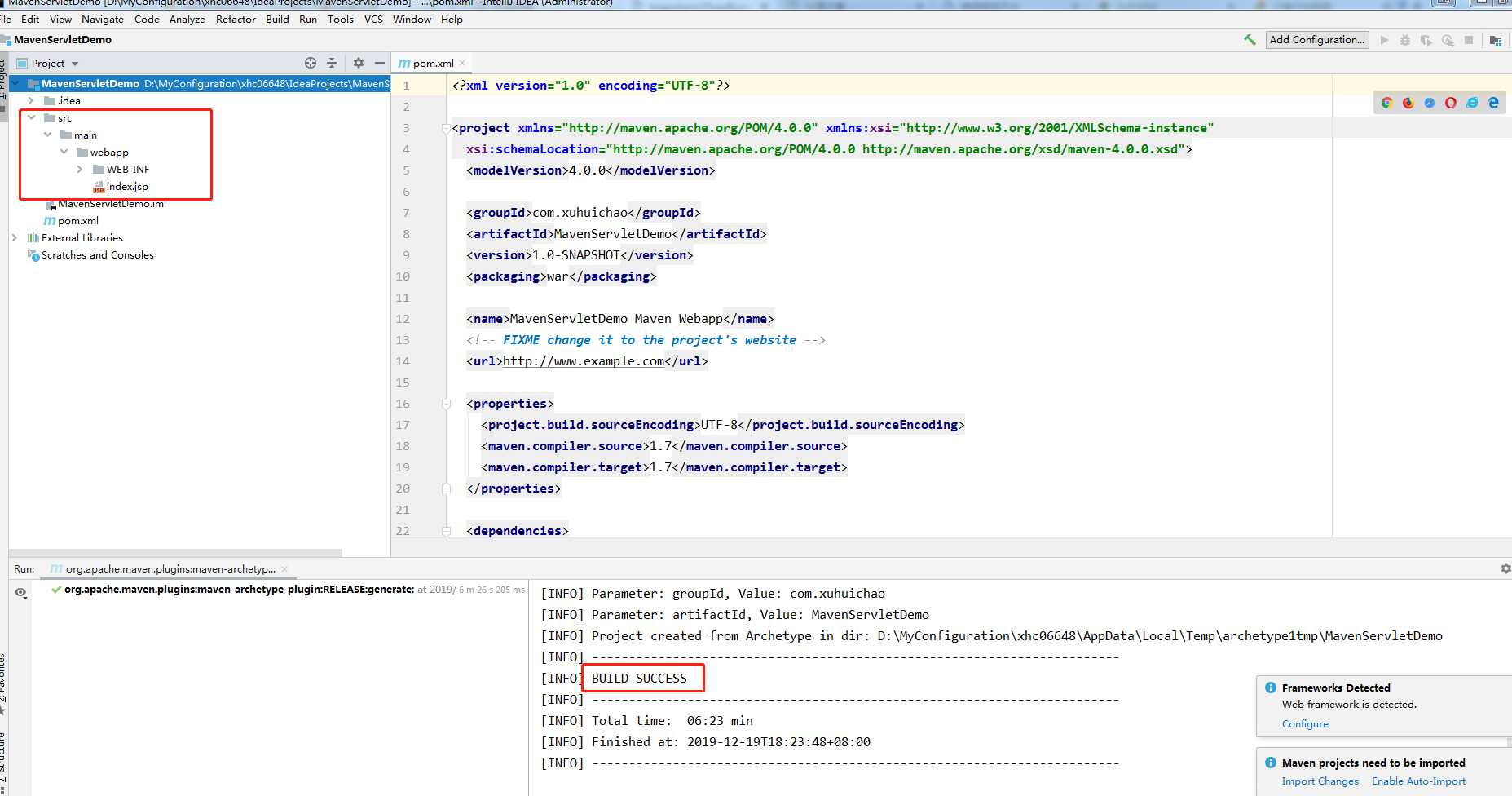1512x796 pixels.
Task: Collapse the main folder
Action: [x=47, y=135]
